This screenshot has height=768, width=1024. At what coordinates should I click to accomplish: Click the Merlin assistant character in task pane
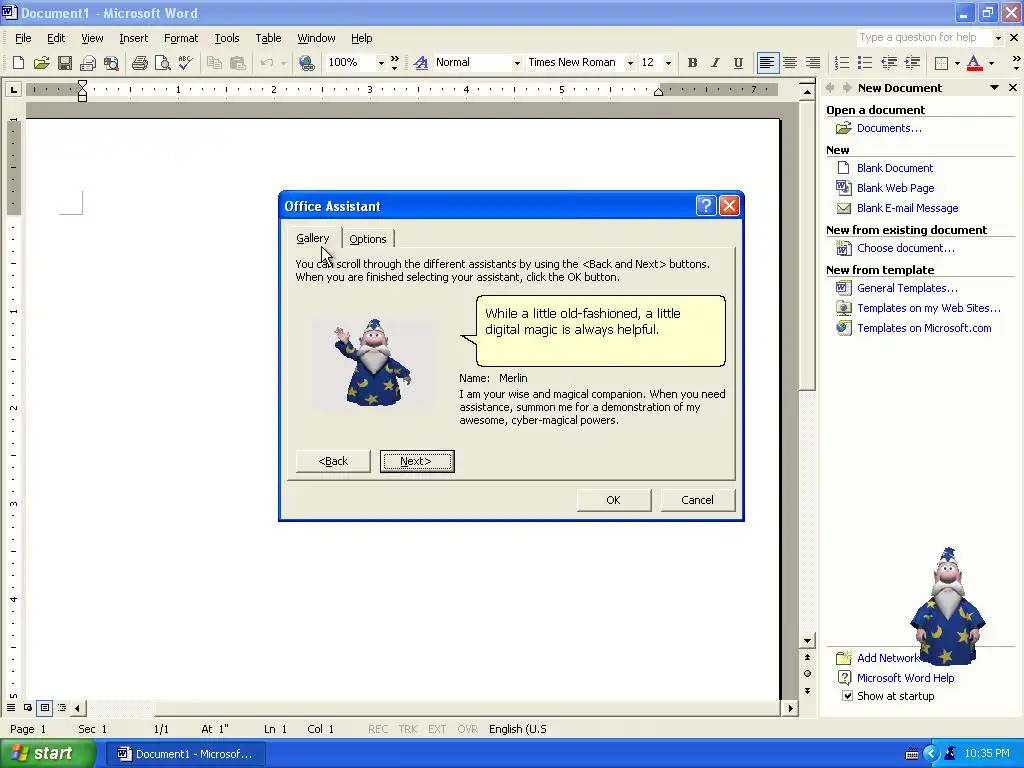point(948,607)
